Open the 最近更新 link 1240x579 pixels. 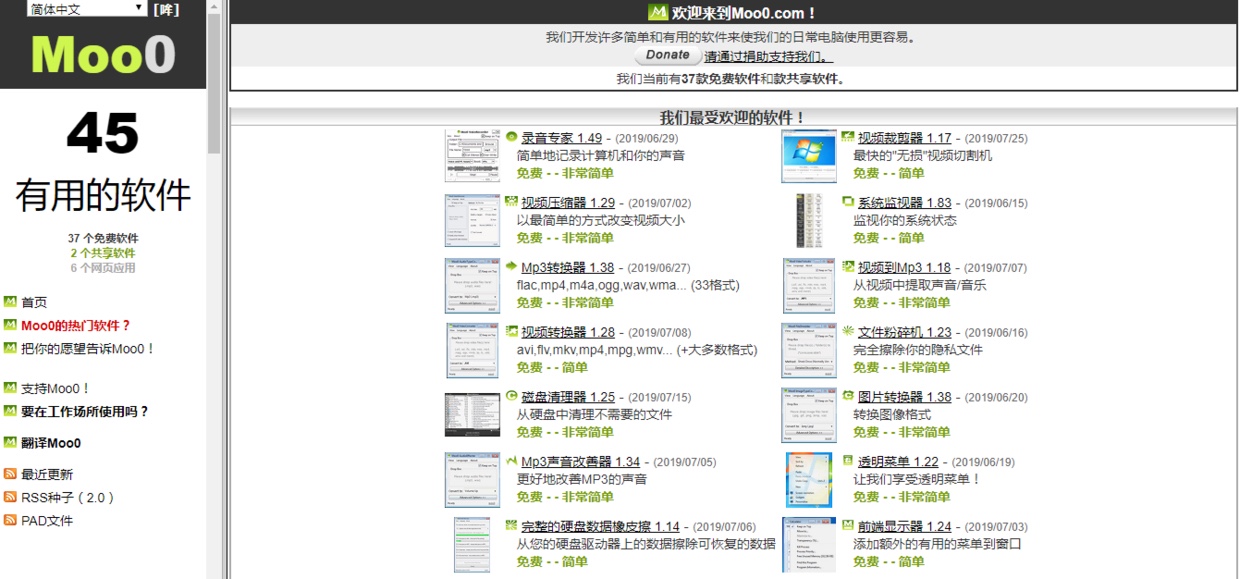point(47,474)
